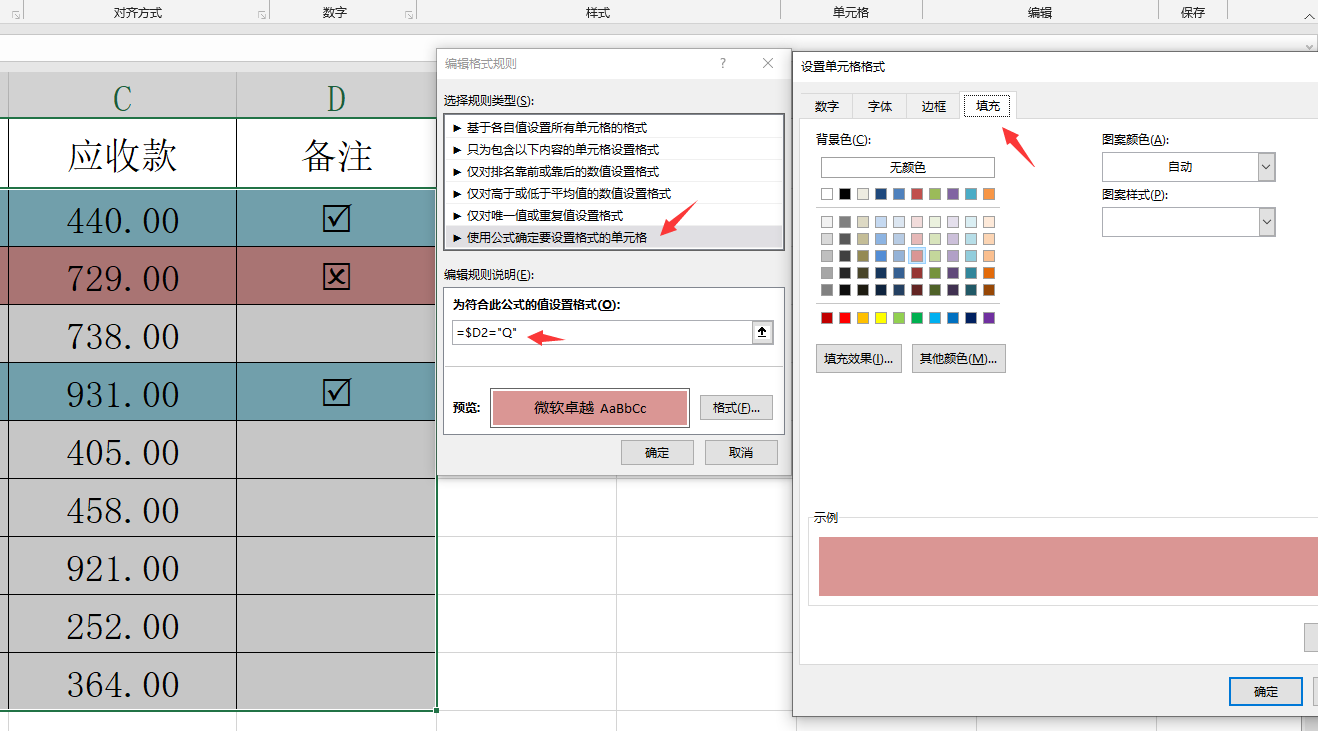Image resolution: width=1318 pixels, height=731 pixels.
Task: Select the cell containing 440.00
Action: [x=123, y=219]
